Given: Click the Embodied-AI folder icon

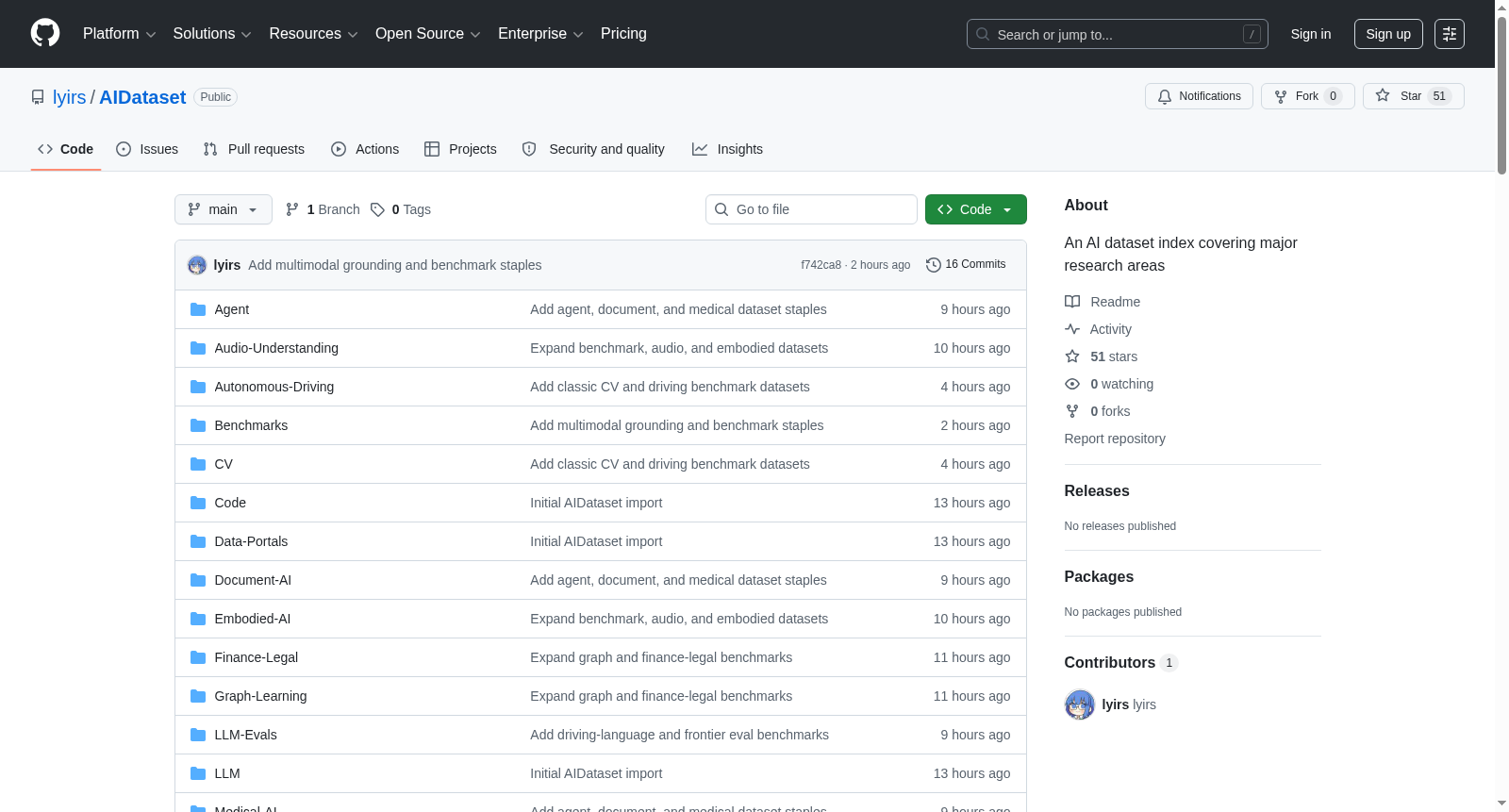Looking at the screenshot, I should click(198, 619).
